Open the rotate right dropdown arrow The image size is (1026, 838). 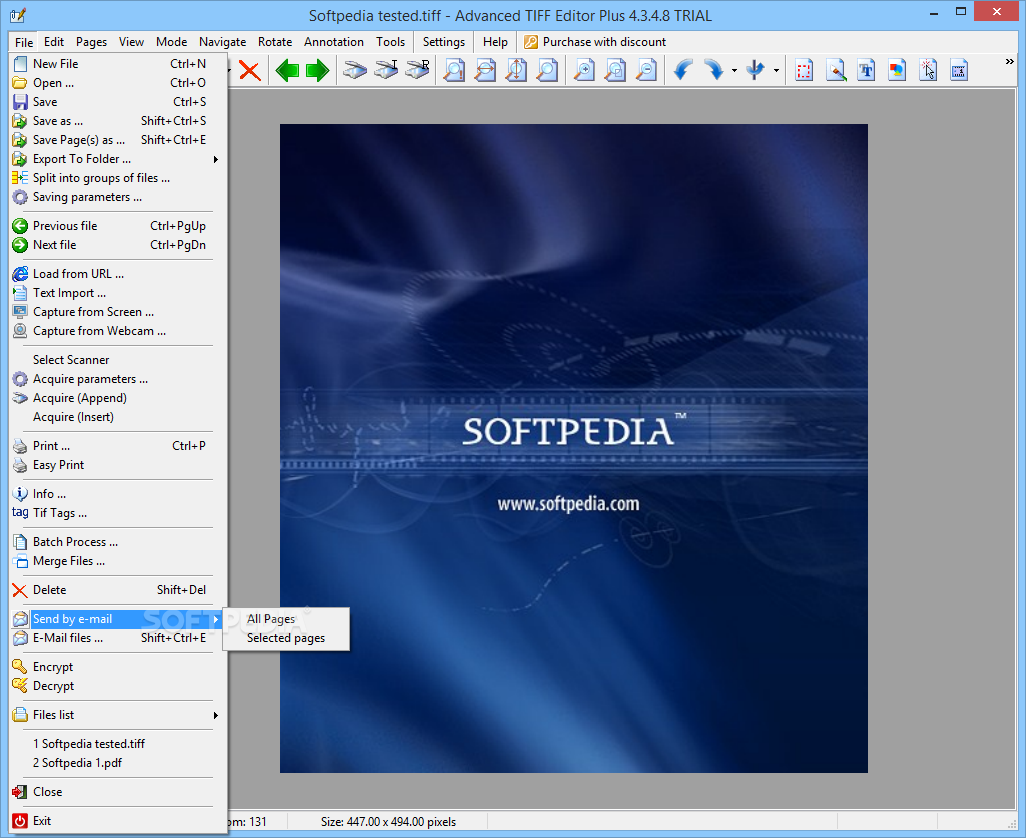pyautogui.click(x=734, y=70)
